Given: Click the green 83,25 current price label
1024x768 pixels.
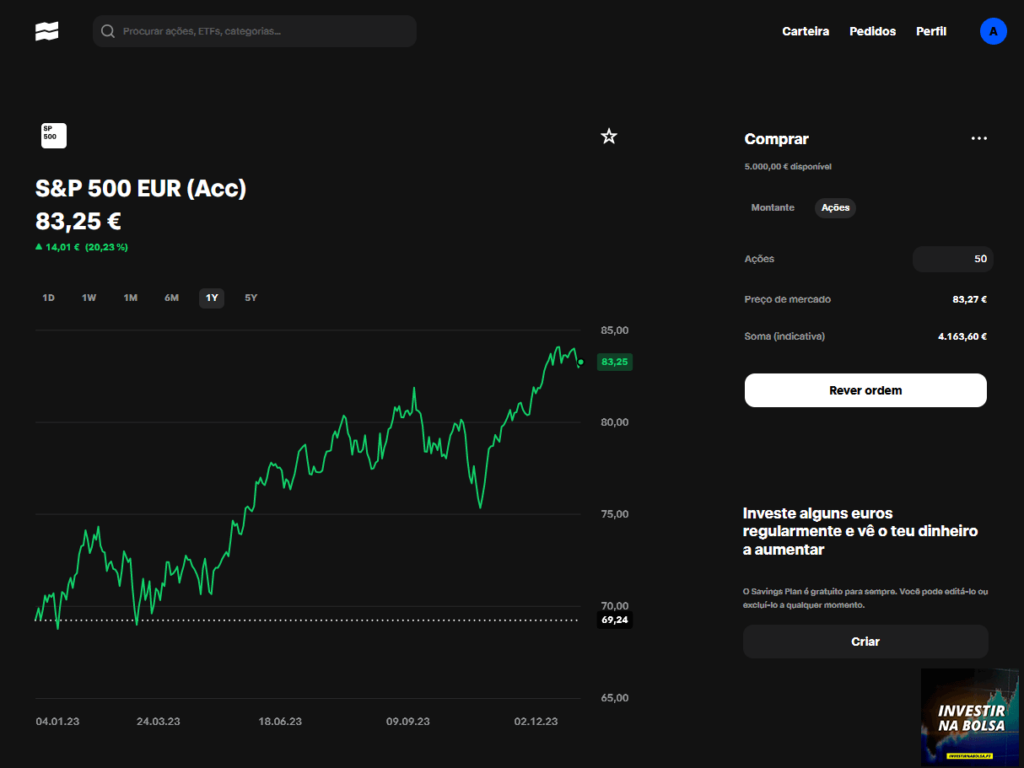Looking at the screenshot, I should [615, 362].
